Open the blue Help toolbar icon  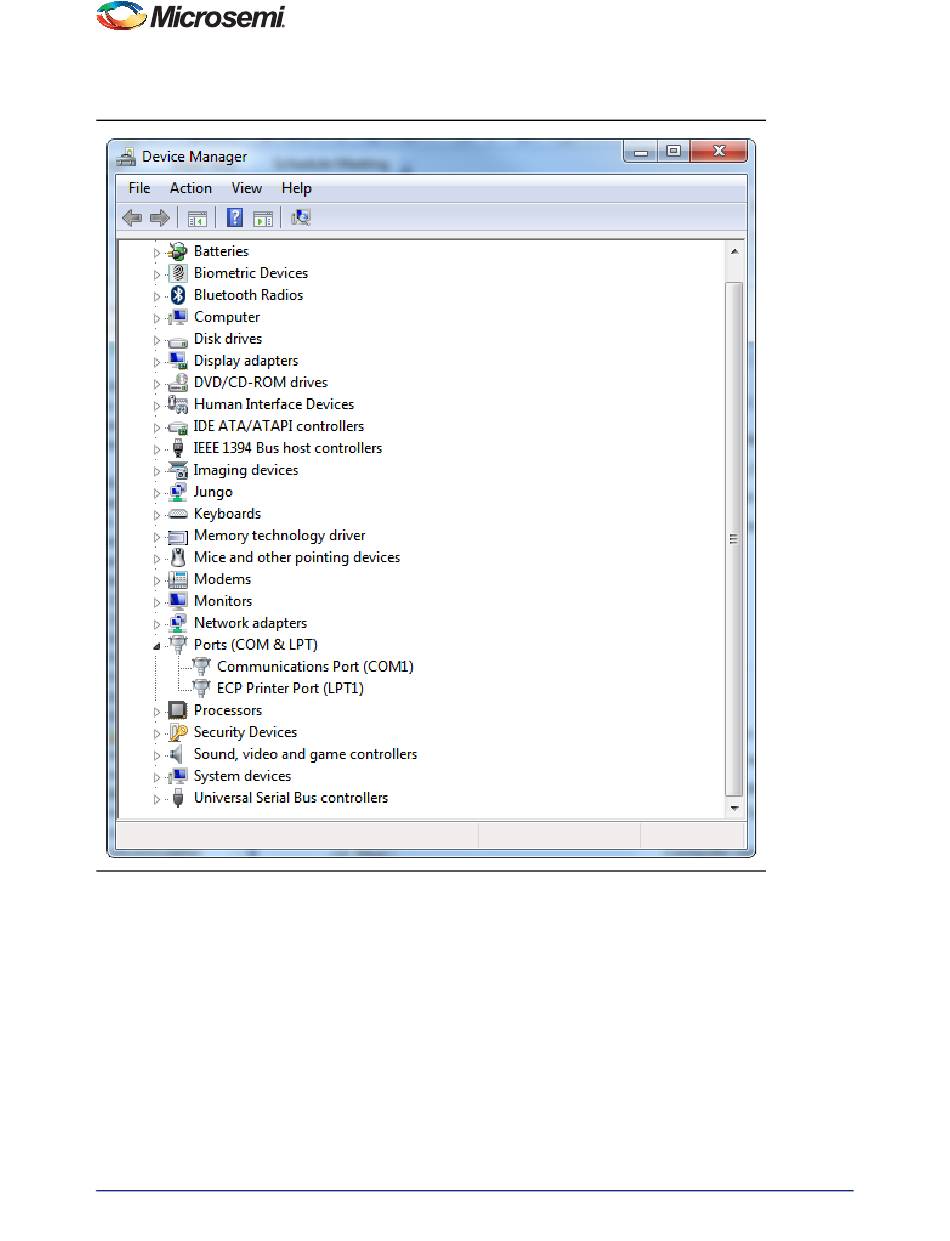point(235,217)
